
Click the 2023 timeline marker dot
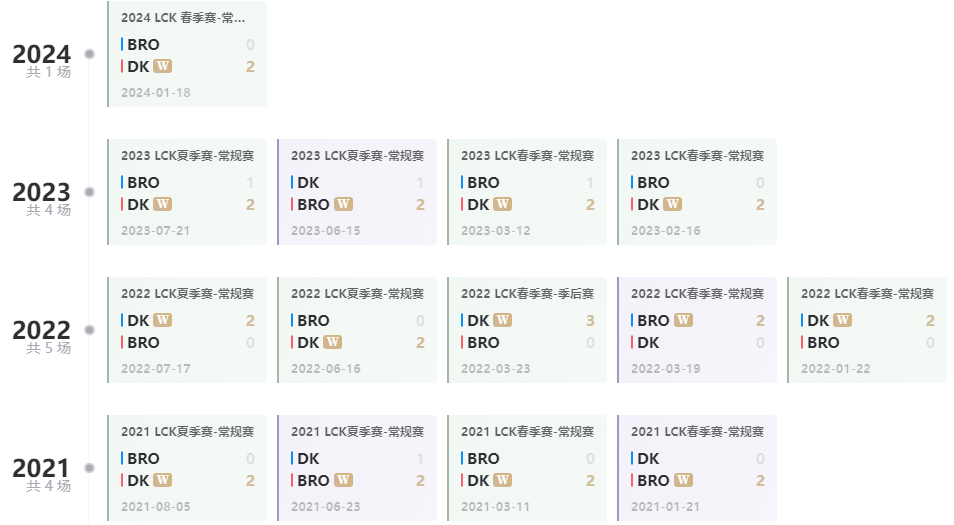pyautogui.click(x=89, y=192)
